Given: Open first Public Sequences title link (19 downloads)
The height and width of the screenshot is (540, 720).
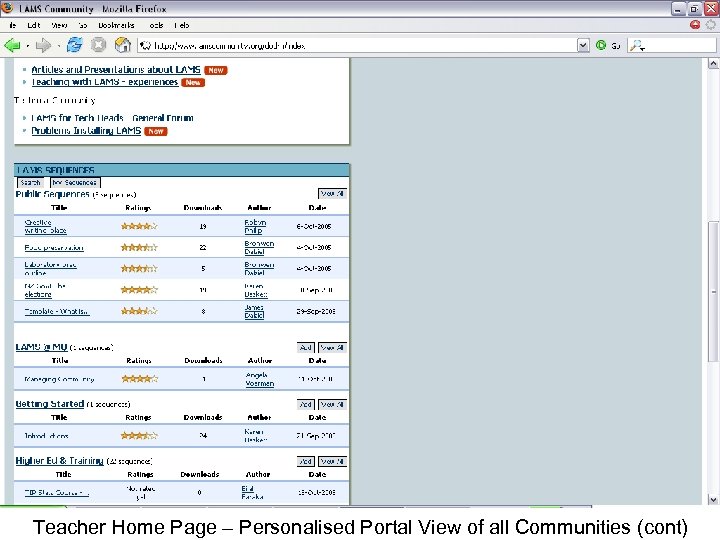Looking at the screenshot, I should (45, 226).
